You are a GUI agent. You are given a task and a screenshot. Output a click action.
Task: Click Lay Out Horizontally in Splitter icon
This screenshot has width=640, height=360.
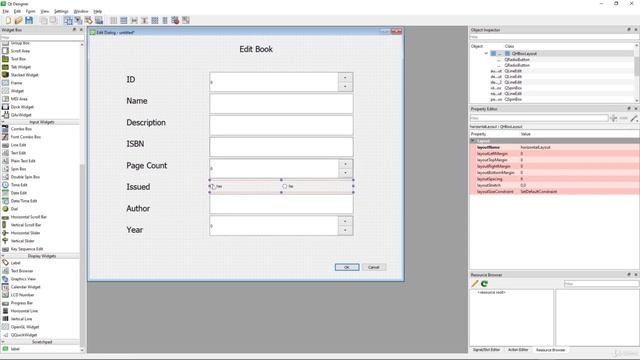(134, 20)
